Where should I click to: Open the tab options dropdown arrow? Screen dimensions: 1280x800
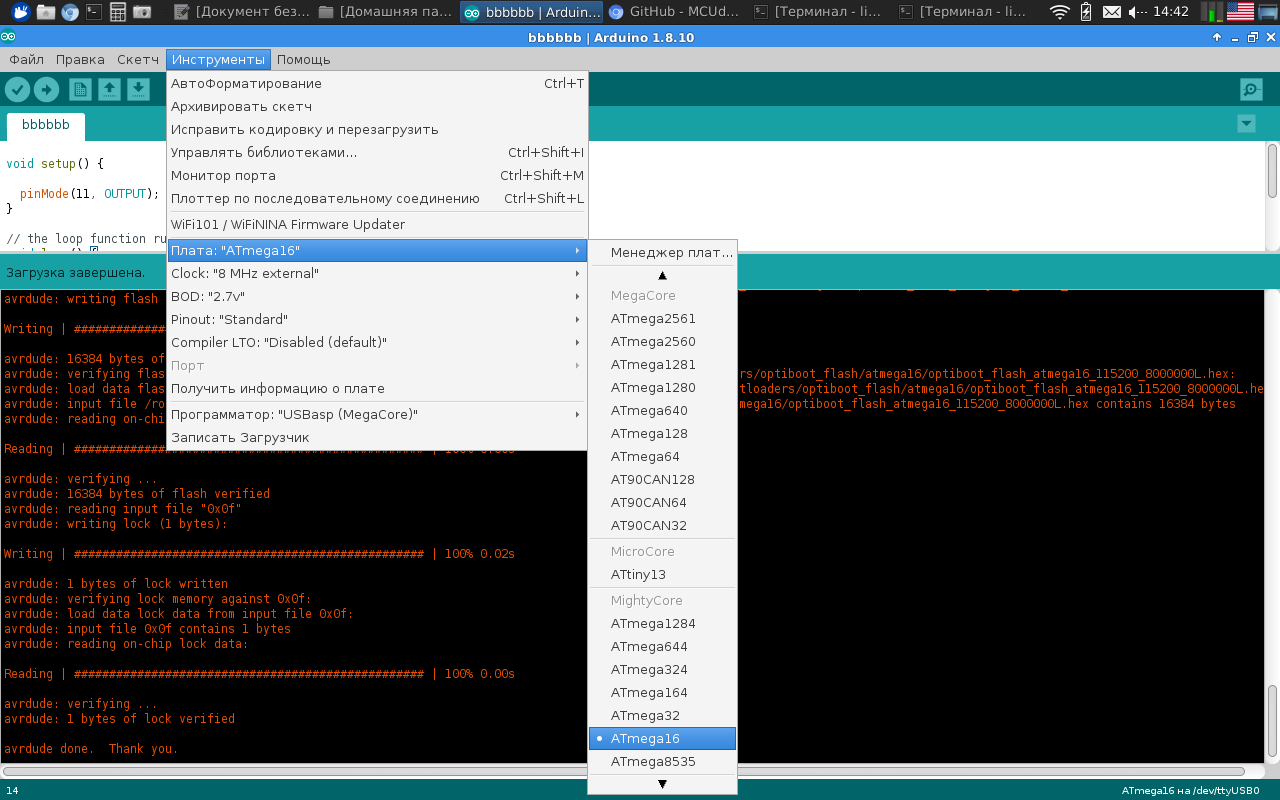(1246, 124)
